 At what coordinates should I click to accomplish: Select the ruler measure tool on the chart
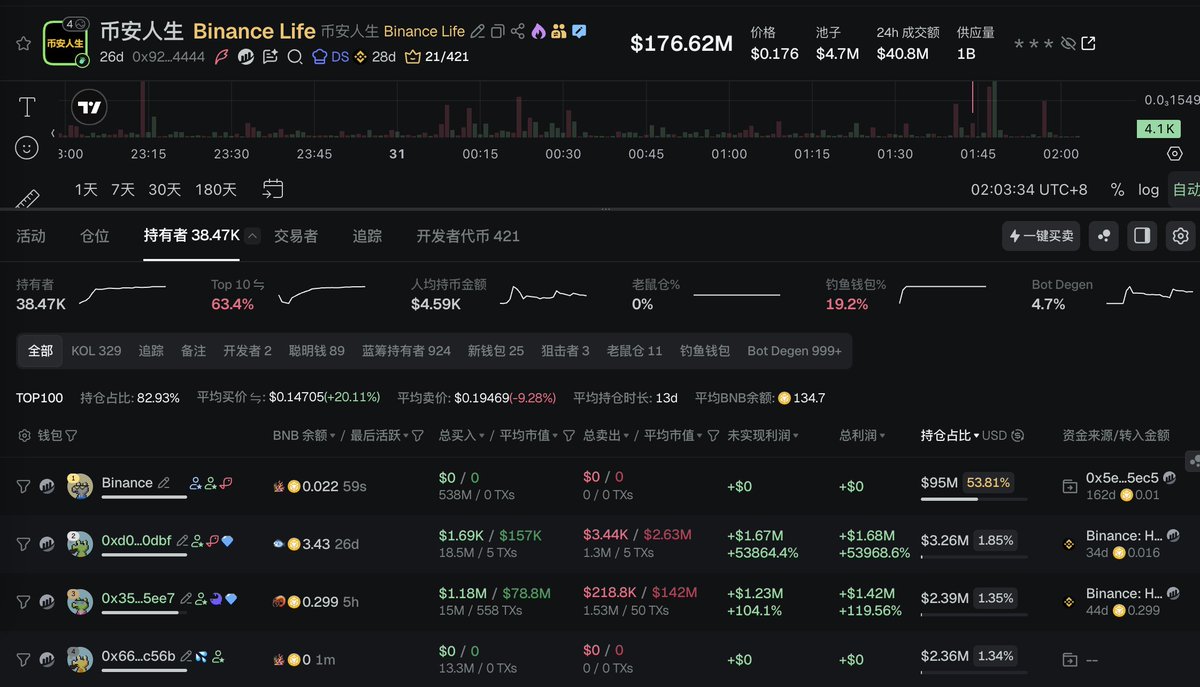[x=27, y=199]
